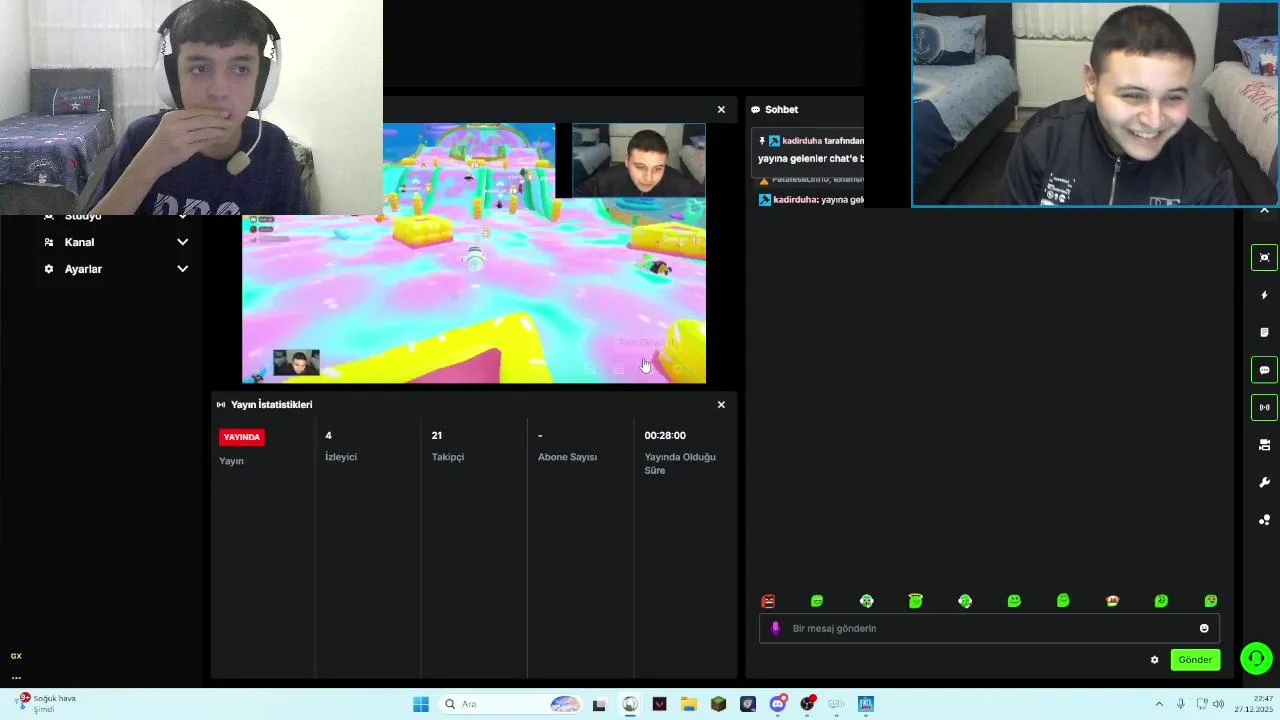
Task: Click the Yayın İstatistikleri panel title
Action: pos(271,405)
